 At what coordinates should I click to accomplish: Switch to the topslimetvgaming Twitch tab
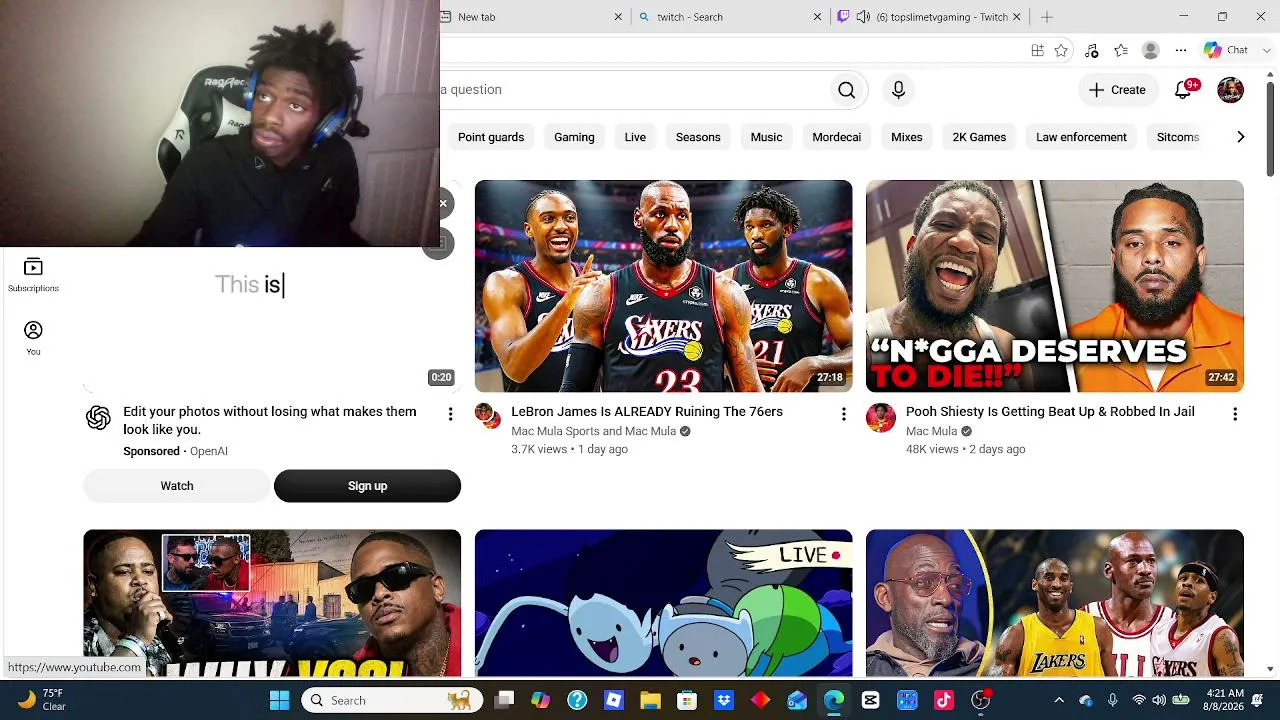930,17
